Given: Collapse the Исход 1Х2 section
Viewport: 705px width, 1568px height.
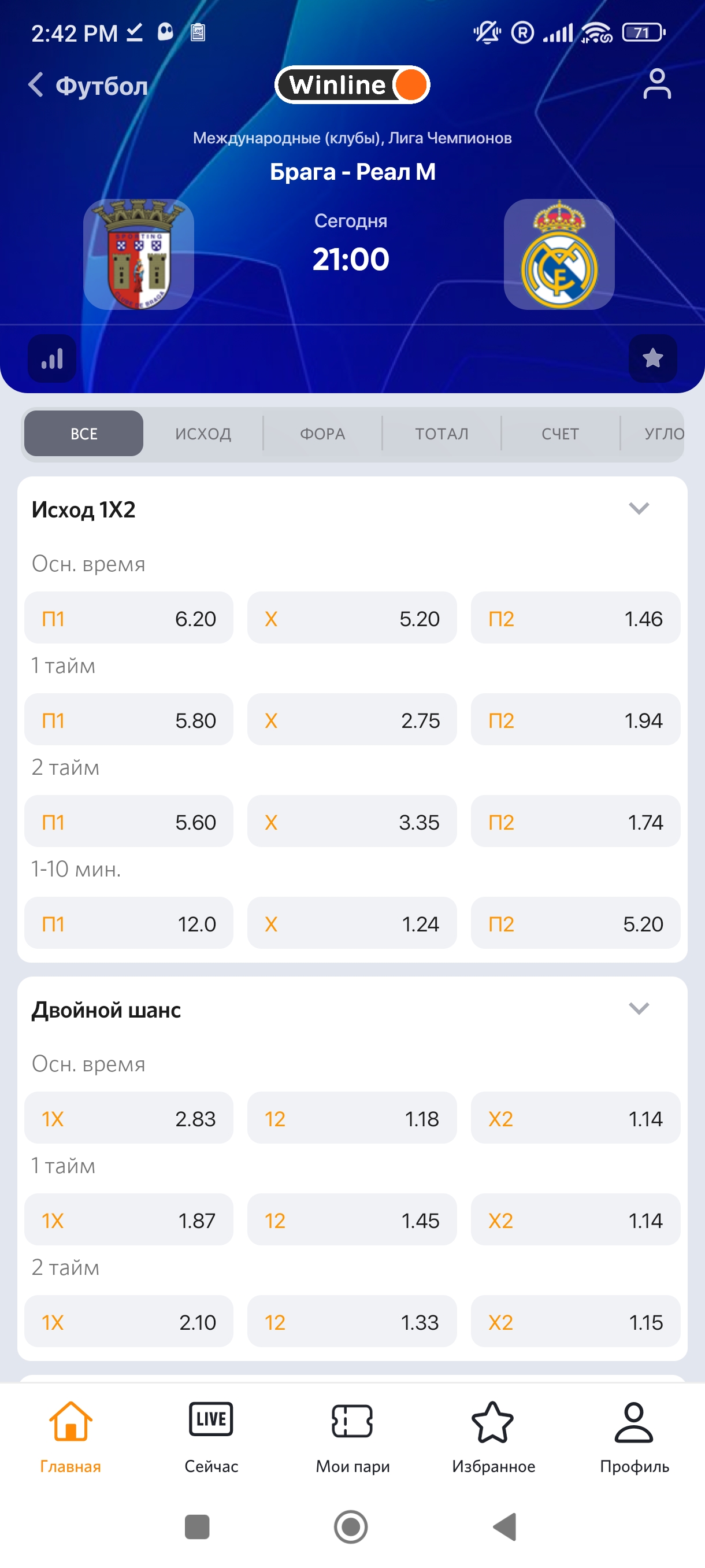Looking at the screenshot, I should [638, 508].
